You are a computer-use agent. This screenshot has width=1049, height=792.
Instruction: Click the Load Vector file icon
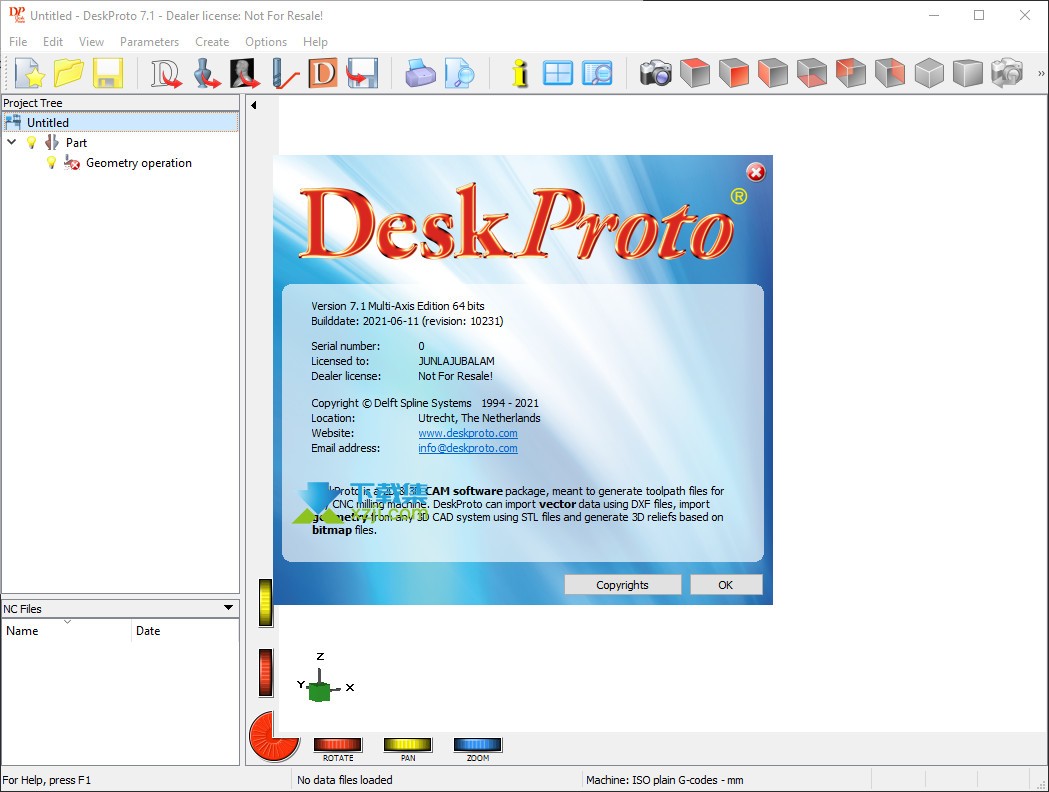pos(166,72)
